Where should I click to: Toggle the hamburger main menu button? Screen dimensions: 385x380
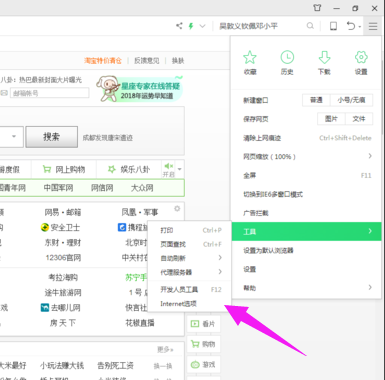[373, 26]
